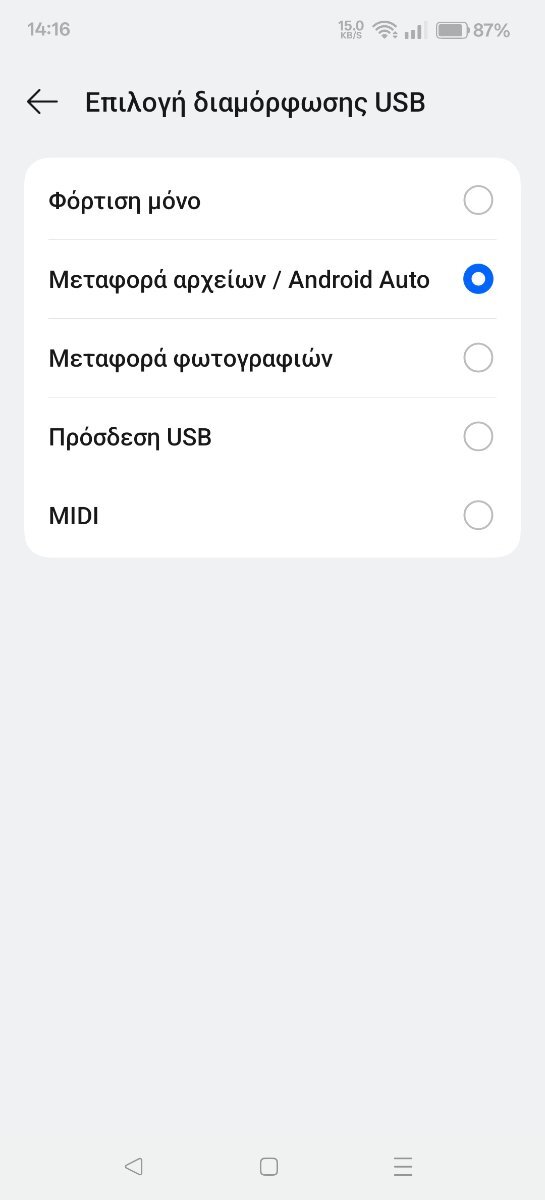Tap the battery status icon
Screen dimensions: 545x1200
(452, 30)
